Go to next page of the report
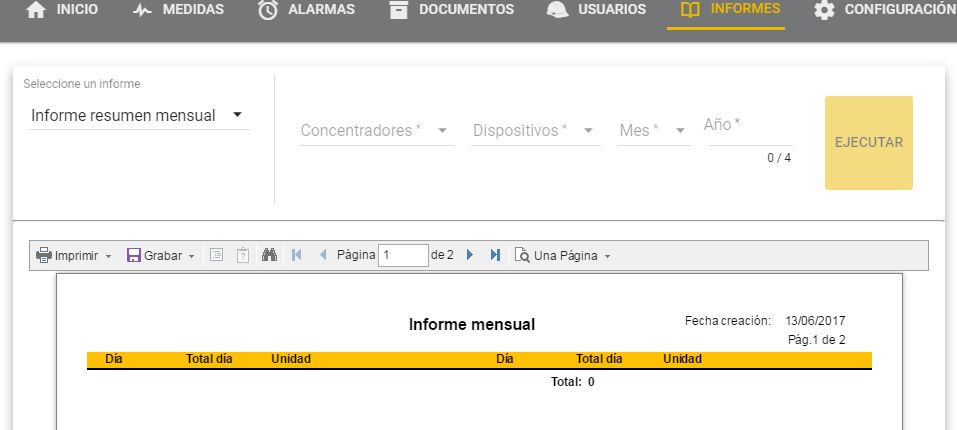957x430 pixels. click(x=469, y=255)
